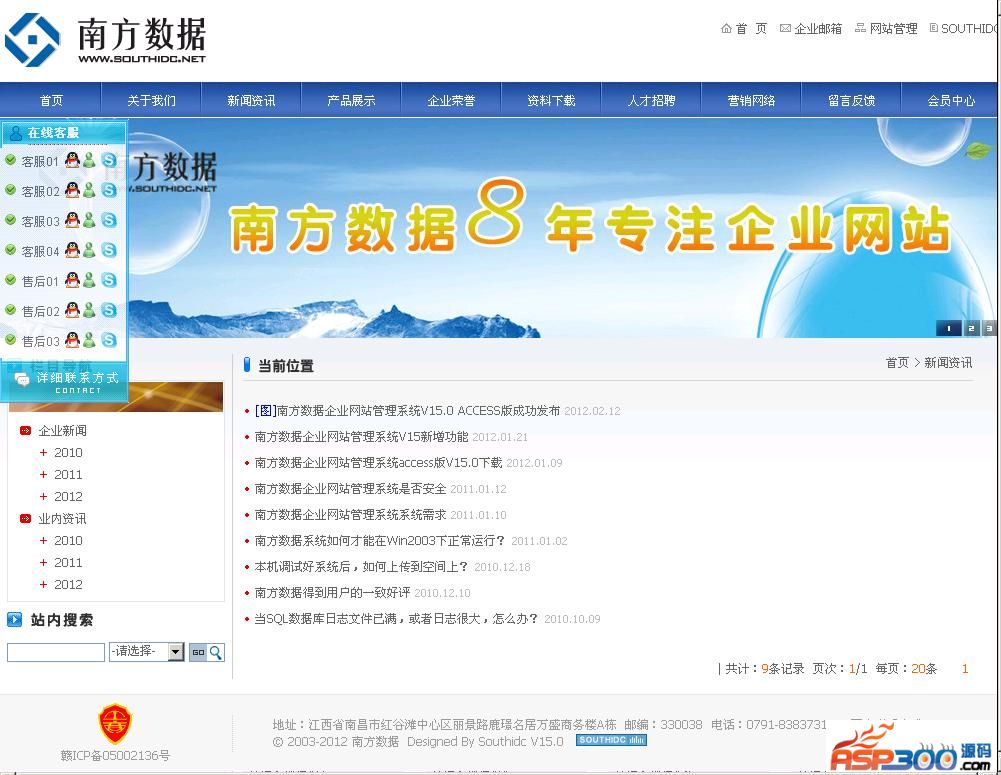The image size is (1001, 775).
Task: Open QQ chat for 售后03
Action: pos(73,340)
